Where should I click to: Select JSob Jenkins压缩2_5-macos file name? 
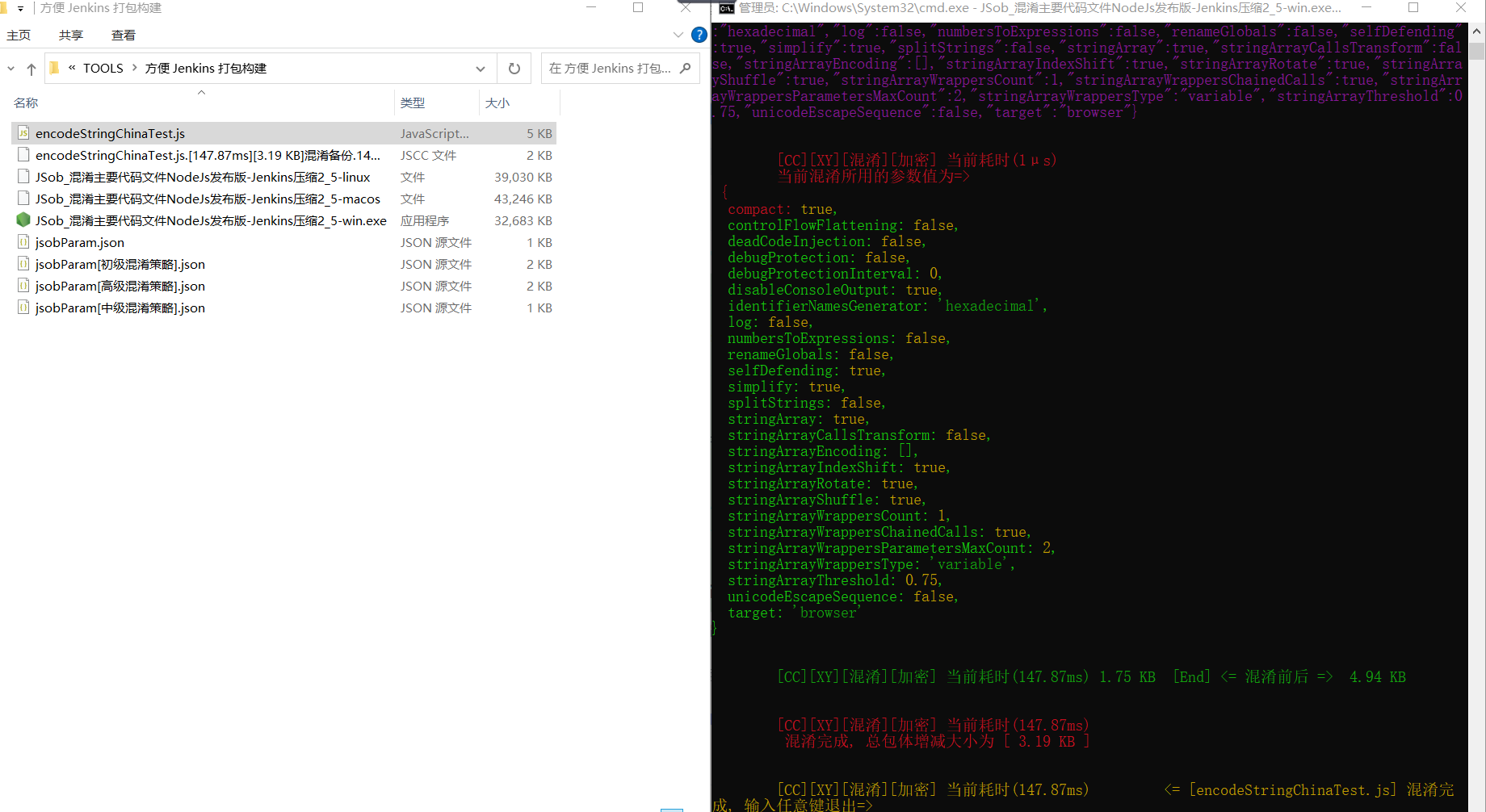point(208,199)
